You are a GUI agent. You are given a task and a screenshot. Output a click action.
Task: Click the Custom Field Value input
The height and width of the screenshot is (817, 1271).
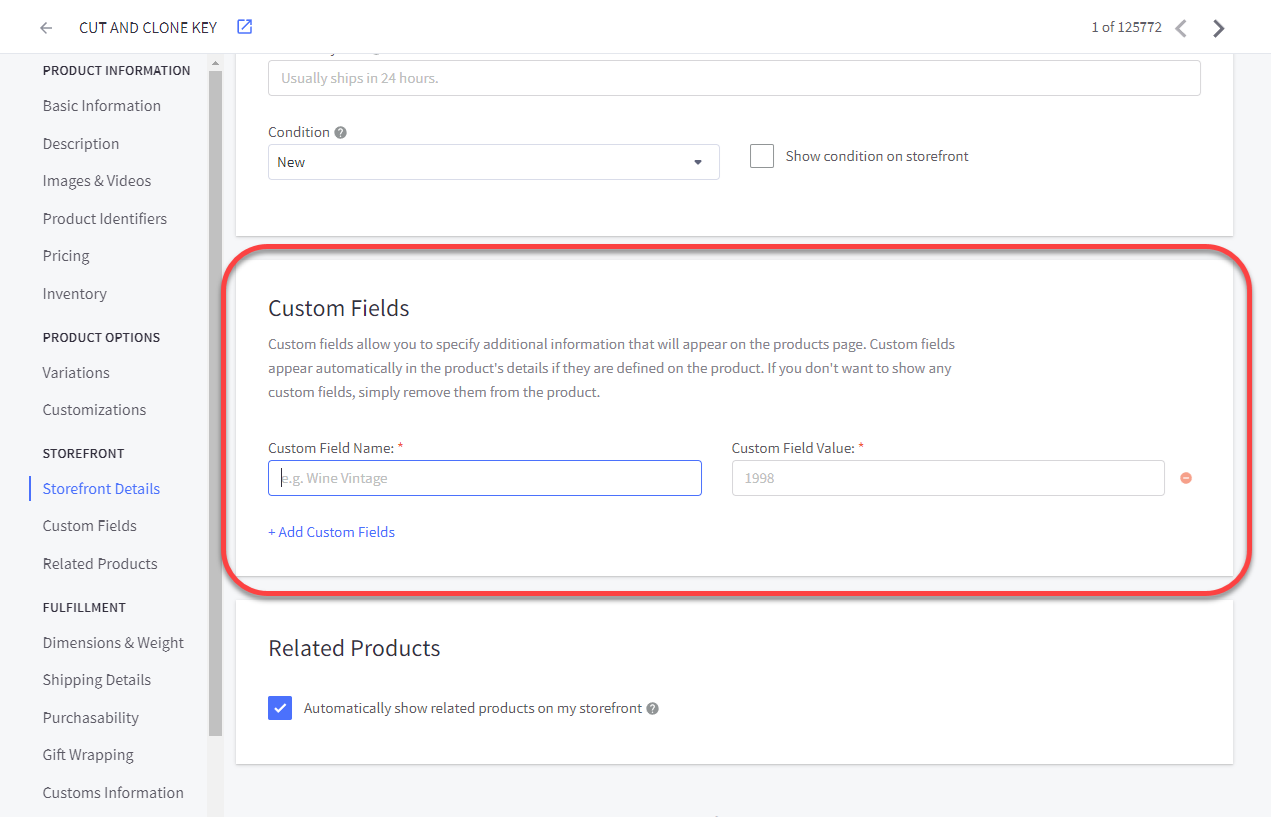(x=948, y=478)
